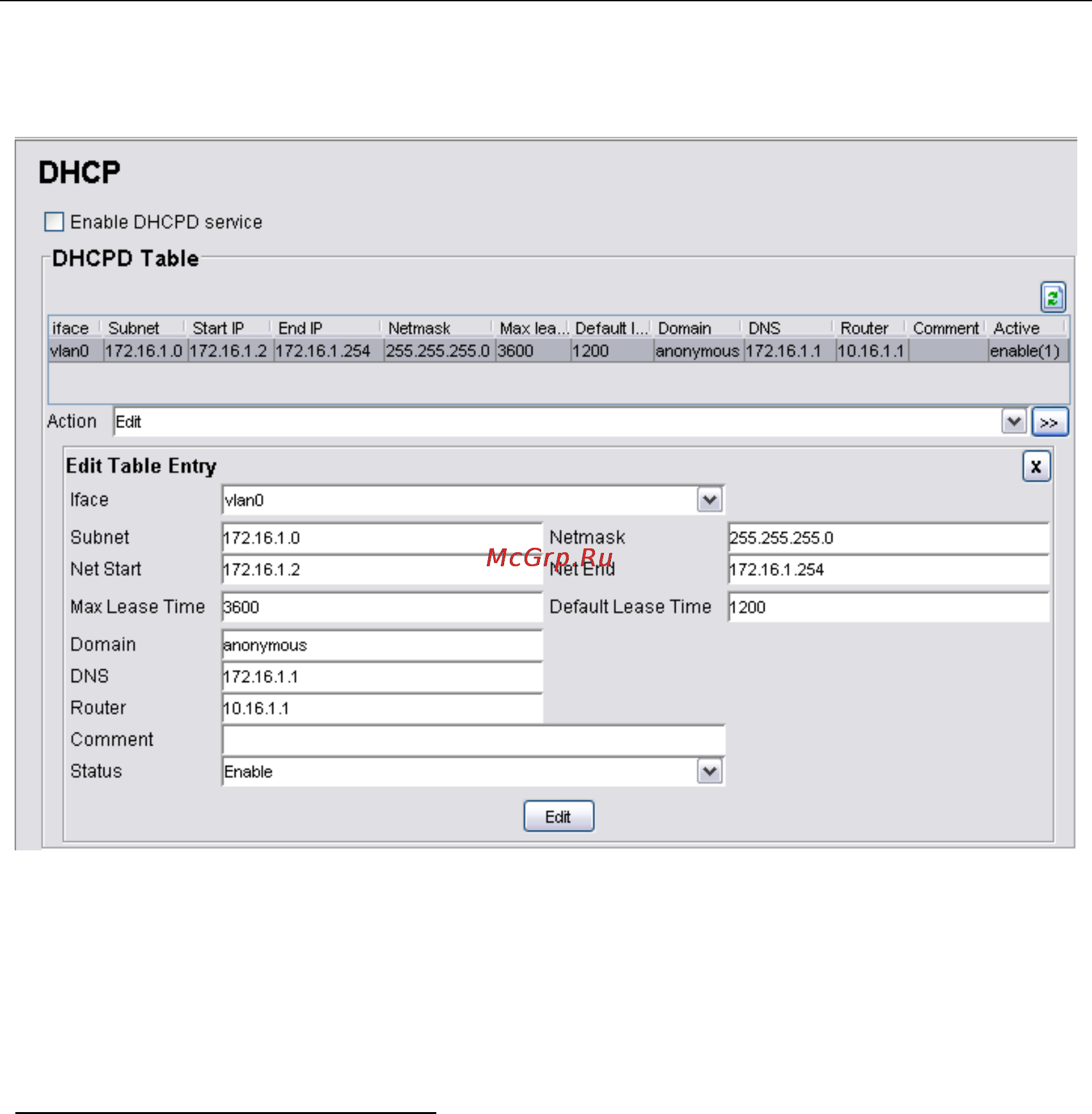Focus the Subnet input field

click(382, 538)
